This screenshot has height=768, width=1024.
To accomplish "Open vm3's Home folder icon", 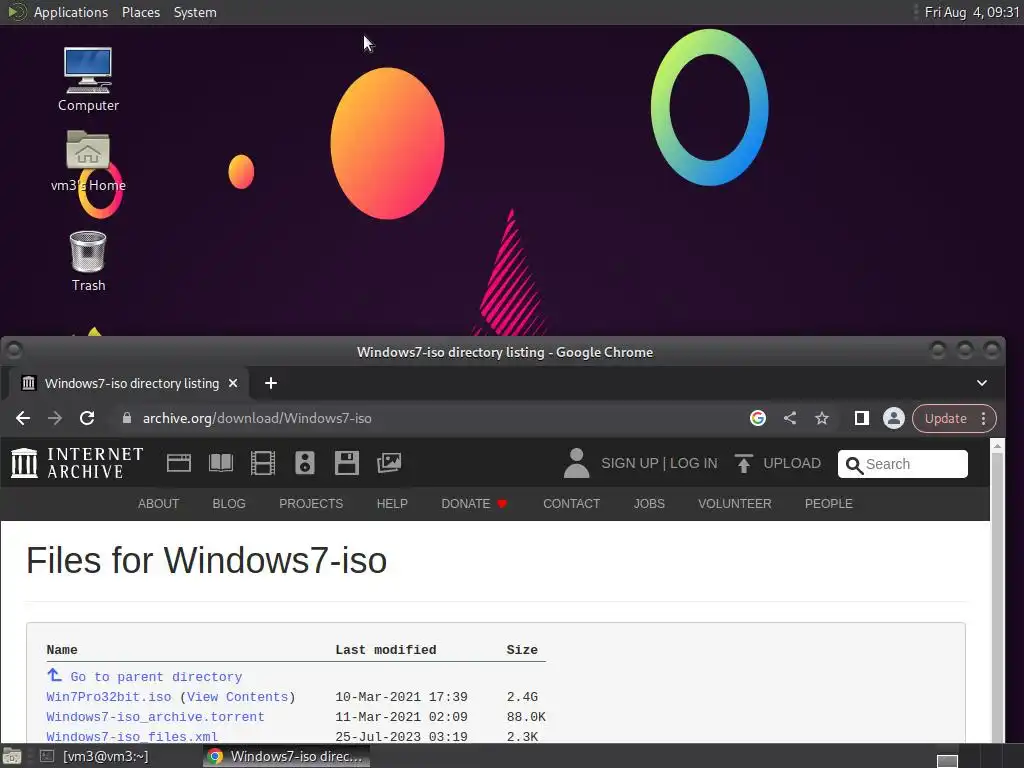I will point(88,161).
